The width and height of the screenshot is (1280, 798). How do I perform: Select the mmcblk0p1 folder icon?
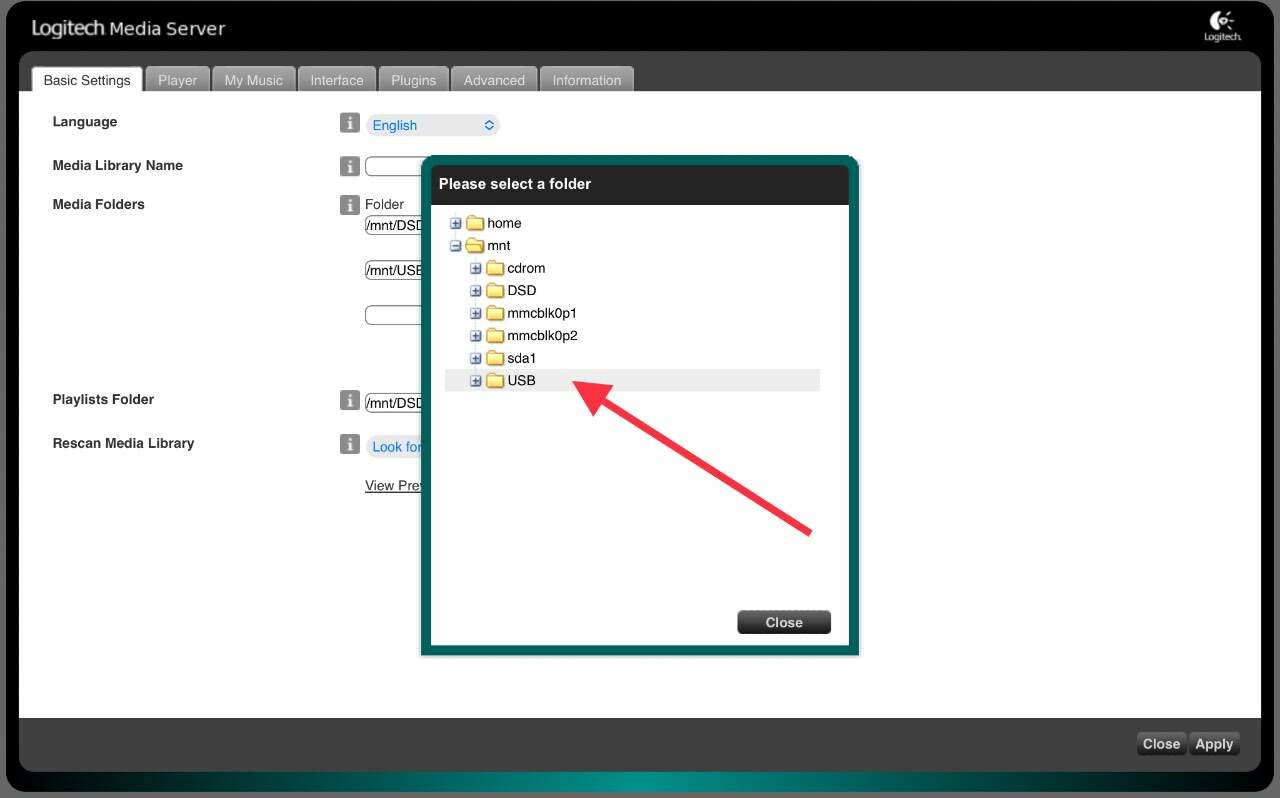(495, 313)
